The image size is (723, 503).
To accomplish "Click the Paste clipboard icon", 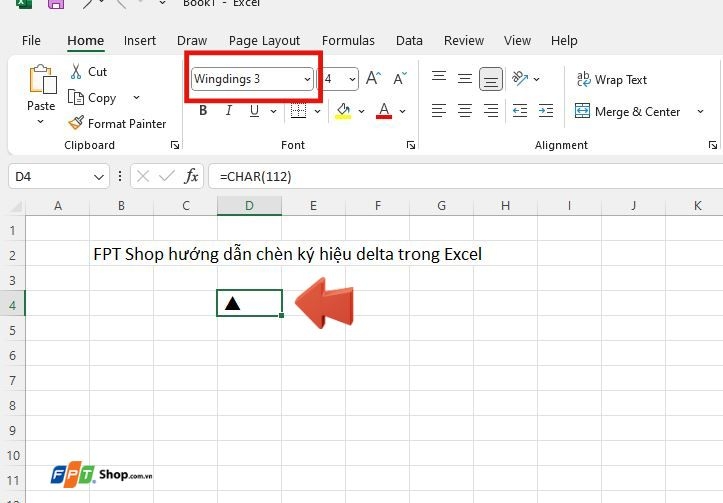I will click(x=43, y=79).
